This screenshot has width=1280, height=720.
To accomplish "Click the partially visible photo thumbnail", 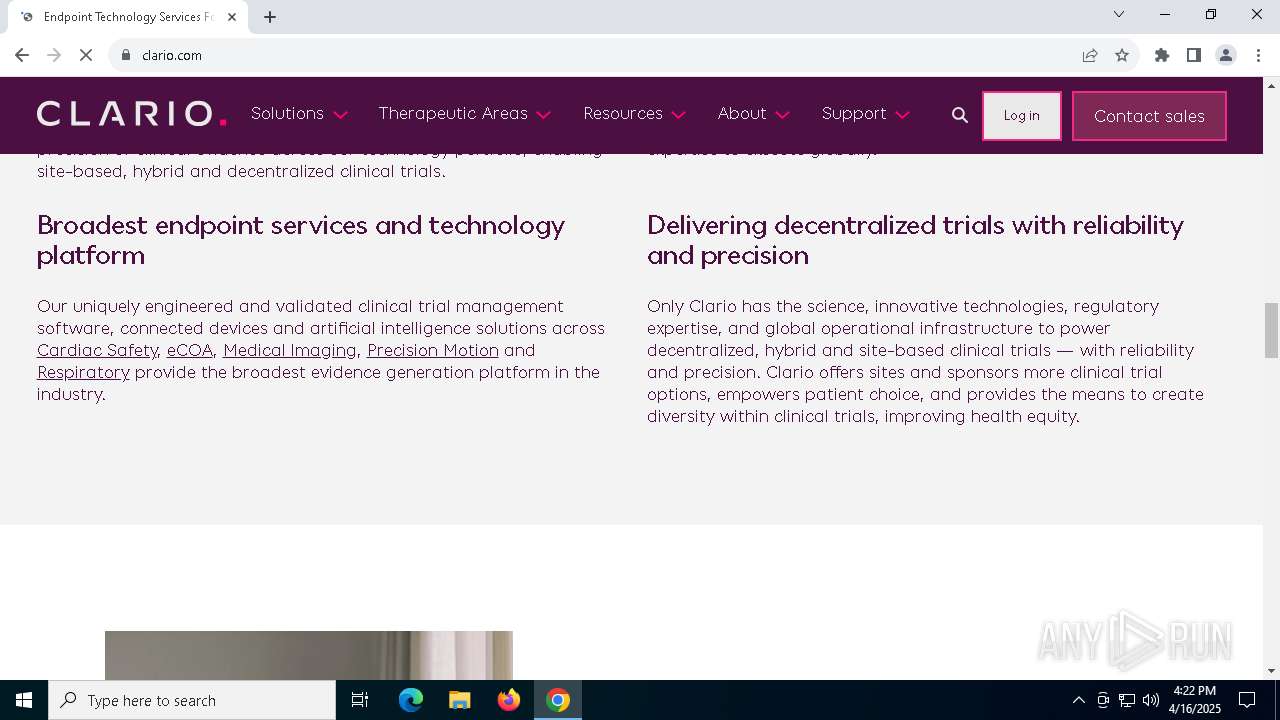I will 309,655.
